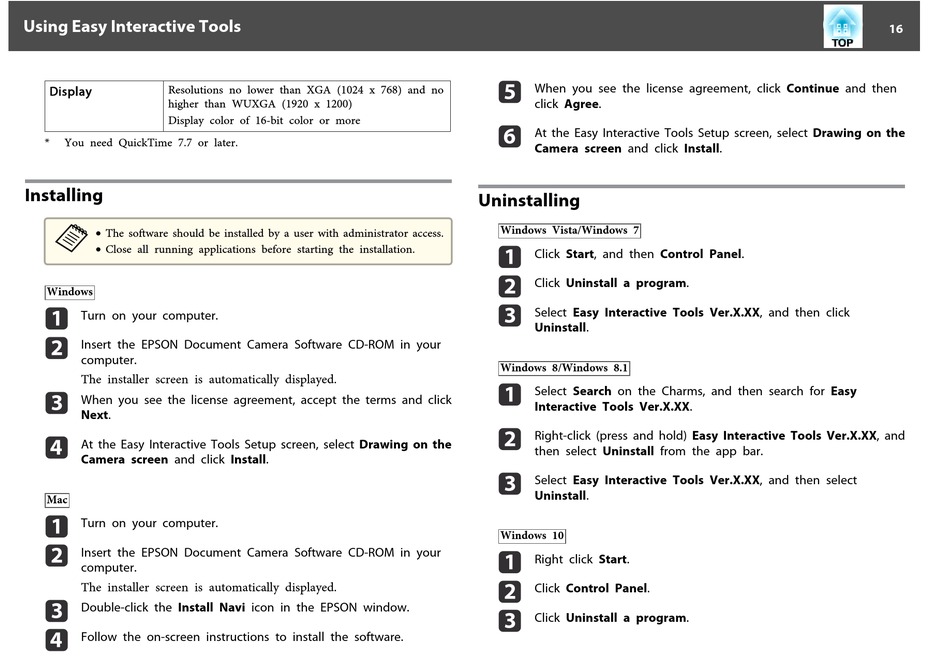Click 'Click Start, and then Control Panel.'
This screenshot has height=660, width=950.
tap(639, 254)
